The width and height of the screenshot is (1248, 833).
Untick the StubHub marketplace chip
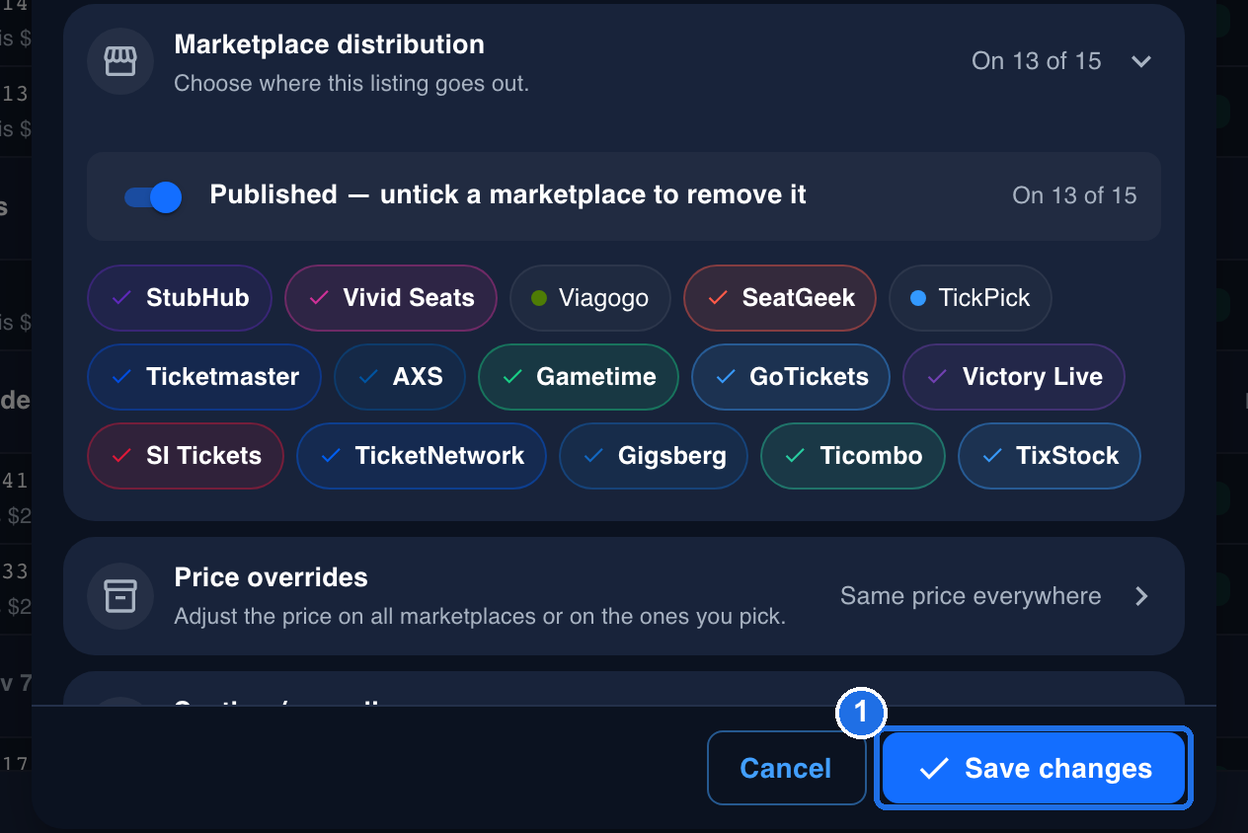click(179, 298)
